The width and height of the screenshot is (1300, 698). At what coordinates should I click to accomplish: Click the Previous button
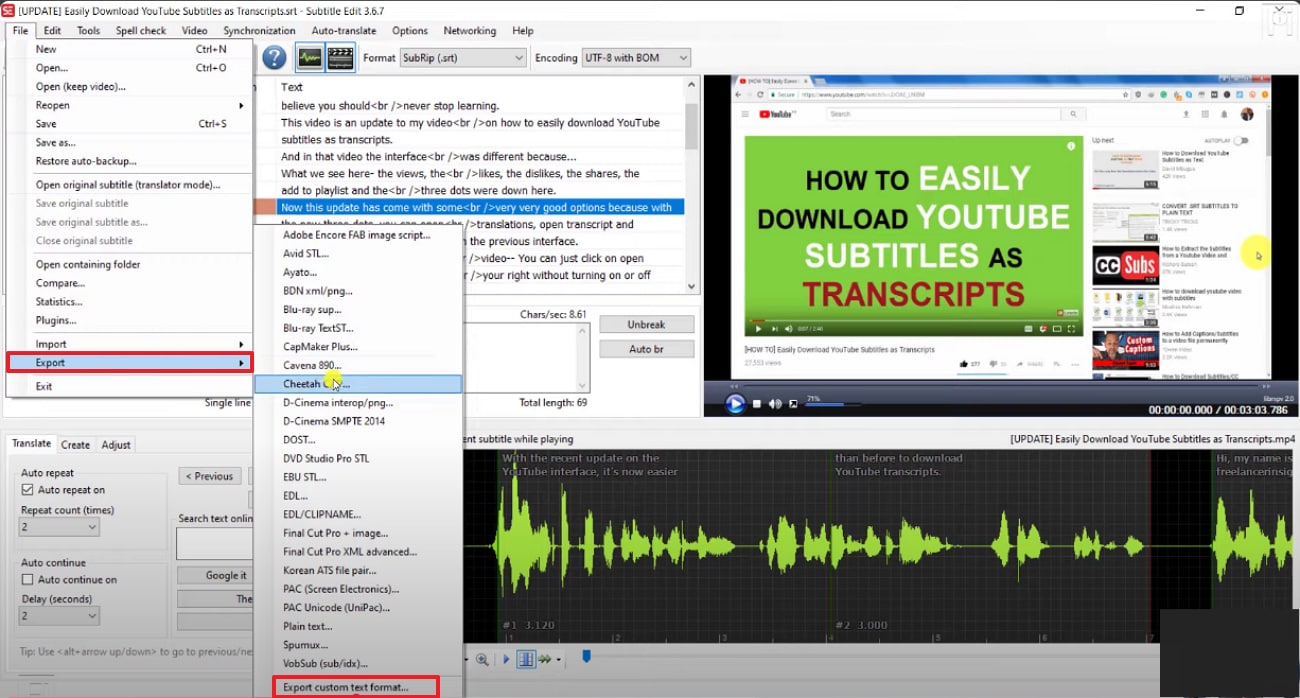coord(210,476)
